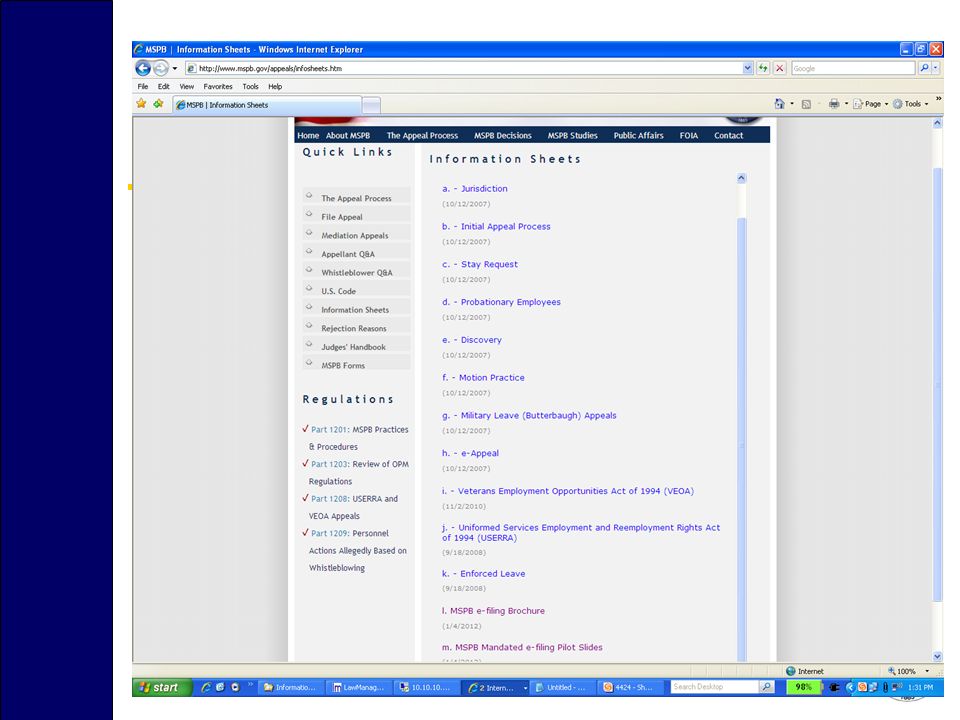960x720 pixels.
Task: Click the Internet security zone indicator
Action: (804, 671)
